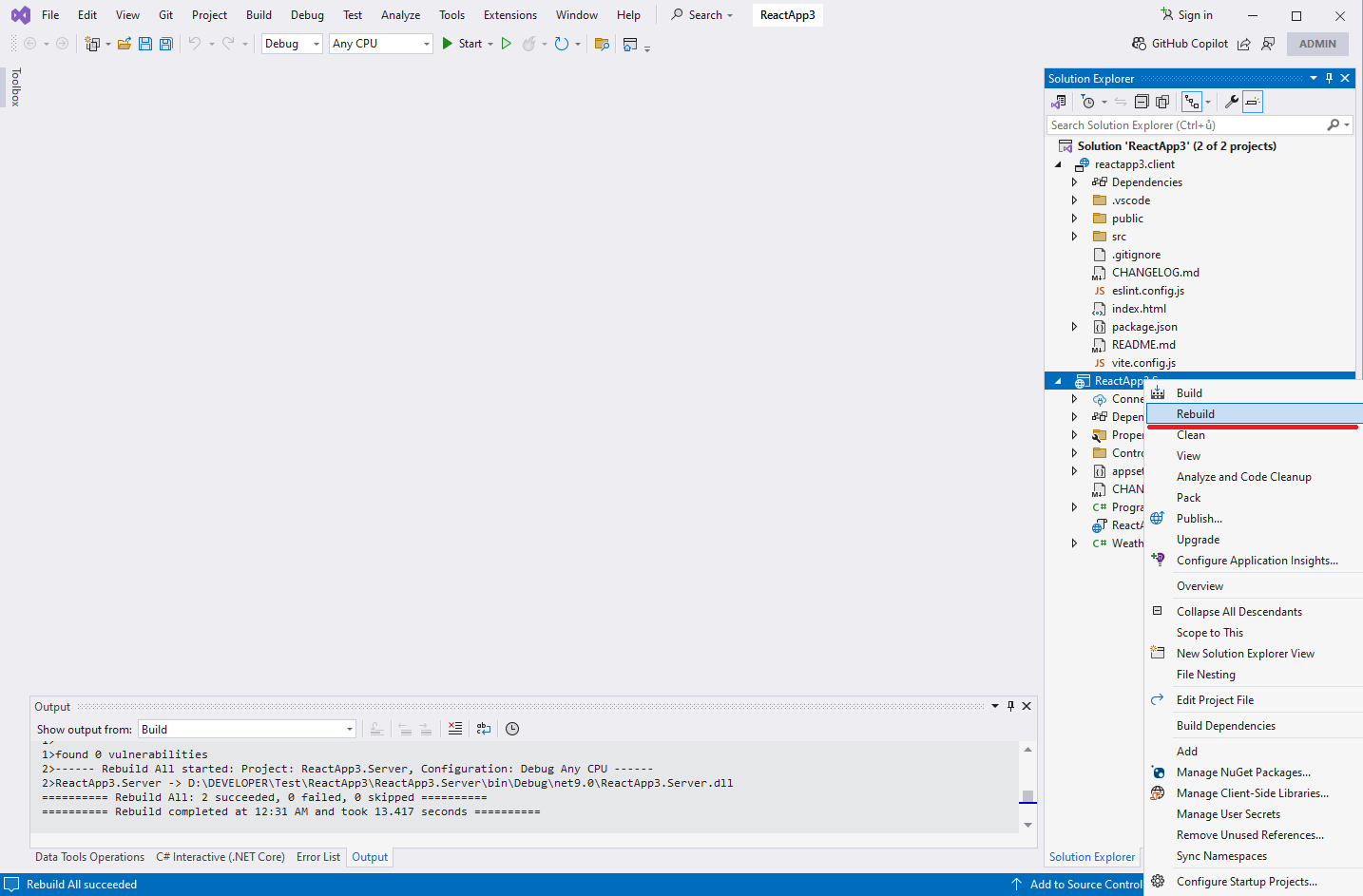
Task: Click Start Without Debugging outline play icon
Action: point(507,44)
